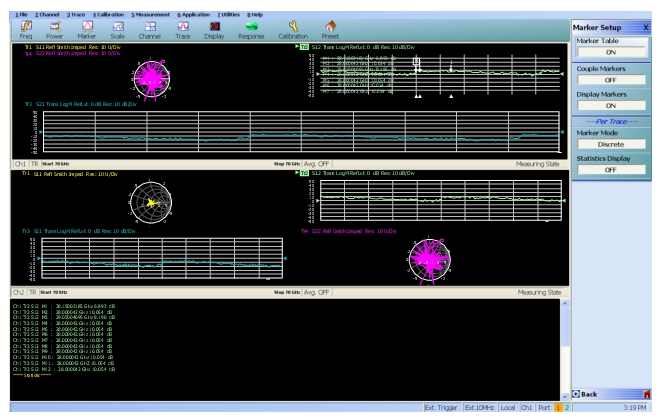This screenshot has height=420, width=660.
Task: Select channel 1 Tr3 S21 LogM trace label
Action: [80, 104]
